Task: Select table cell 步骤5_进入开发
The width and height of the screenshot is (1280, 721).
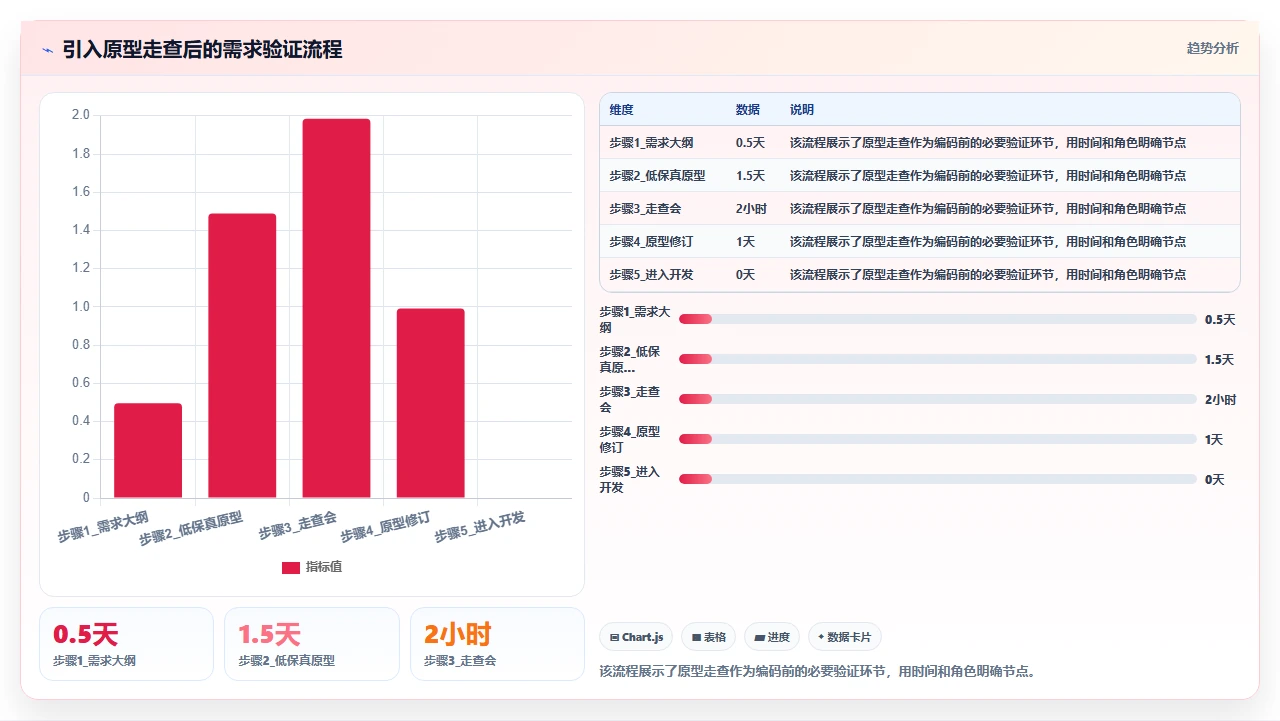Action: (x=651, y=274)
